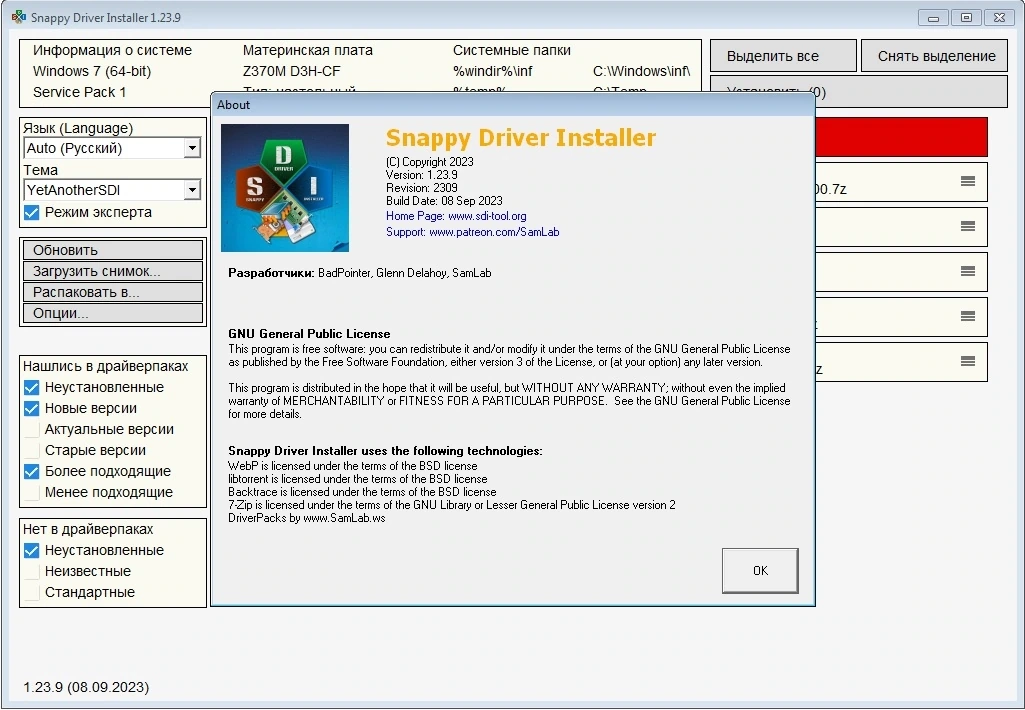
Task: Click the Snappy Driver Installer logo image
Action: [x=284, y=188]
